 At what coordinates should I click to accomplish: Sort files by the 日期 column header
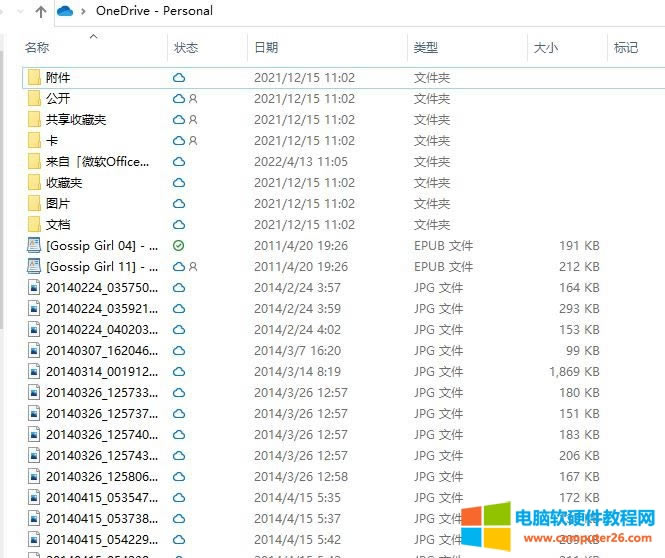coord(266,47)
